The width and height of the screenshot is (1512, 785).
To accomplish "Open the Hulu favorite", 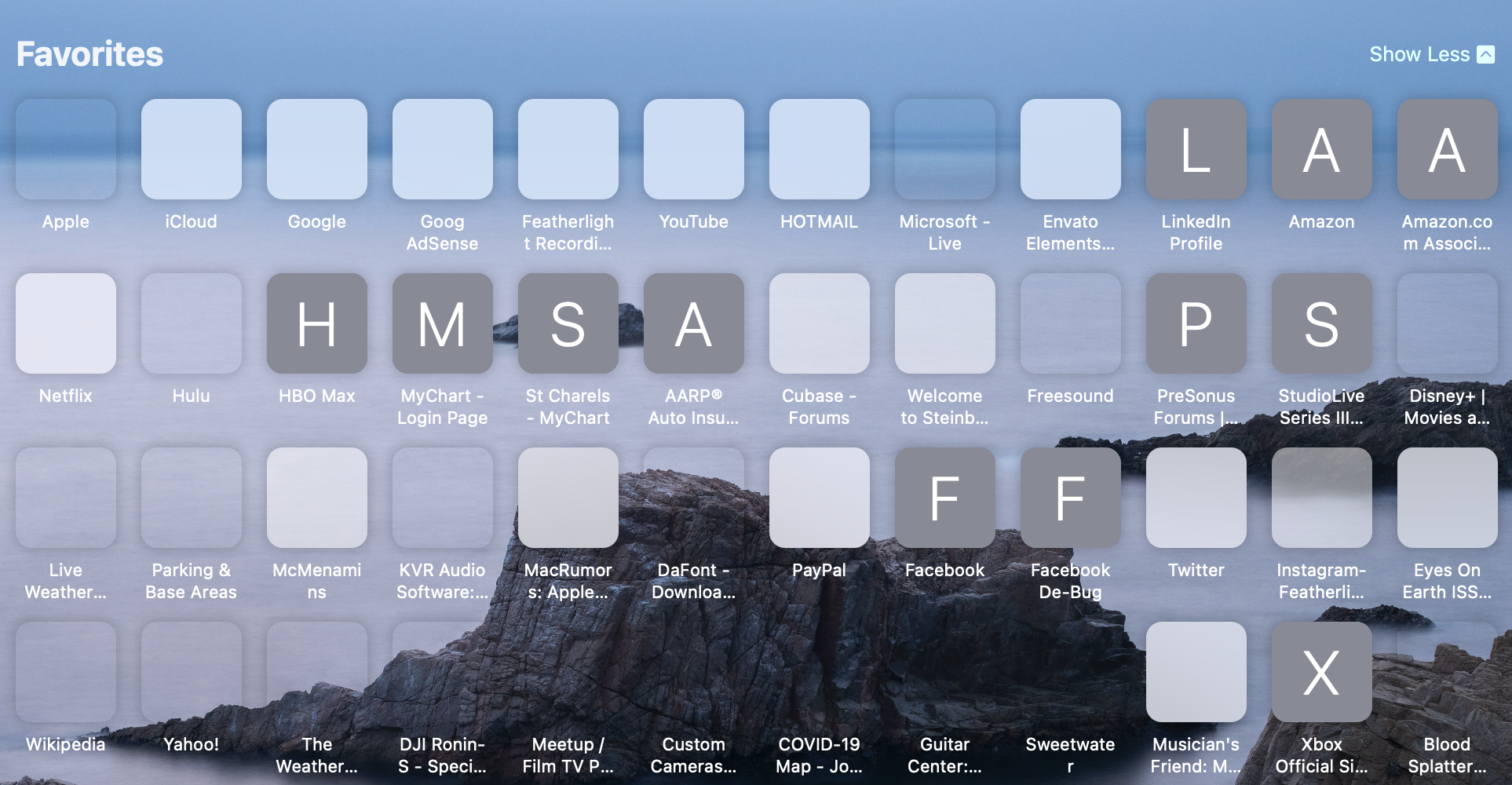I will point(192,323).
